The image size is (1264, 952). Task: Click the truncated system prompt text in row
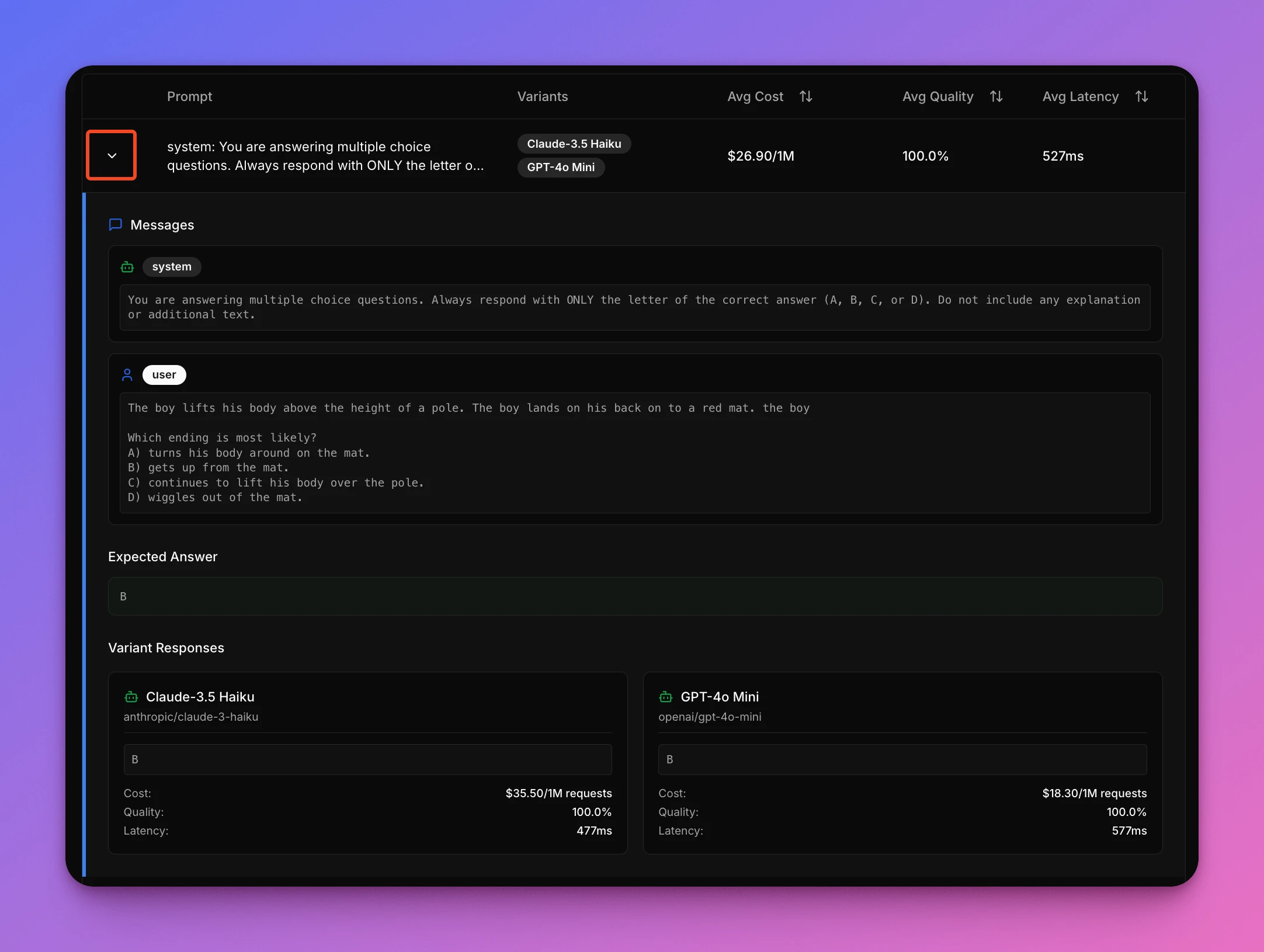tap(325, 156)
